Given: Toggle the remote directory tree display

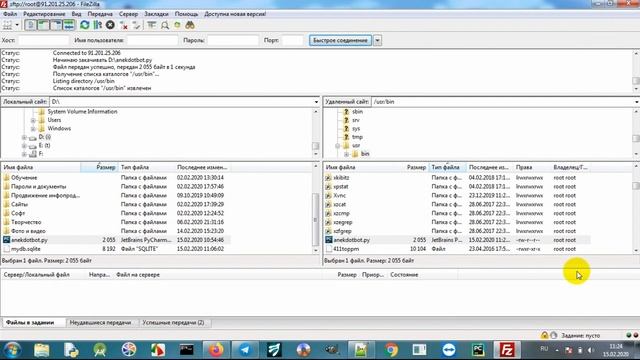Looking at the screenshot, I should tap(56, 25).
